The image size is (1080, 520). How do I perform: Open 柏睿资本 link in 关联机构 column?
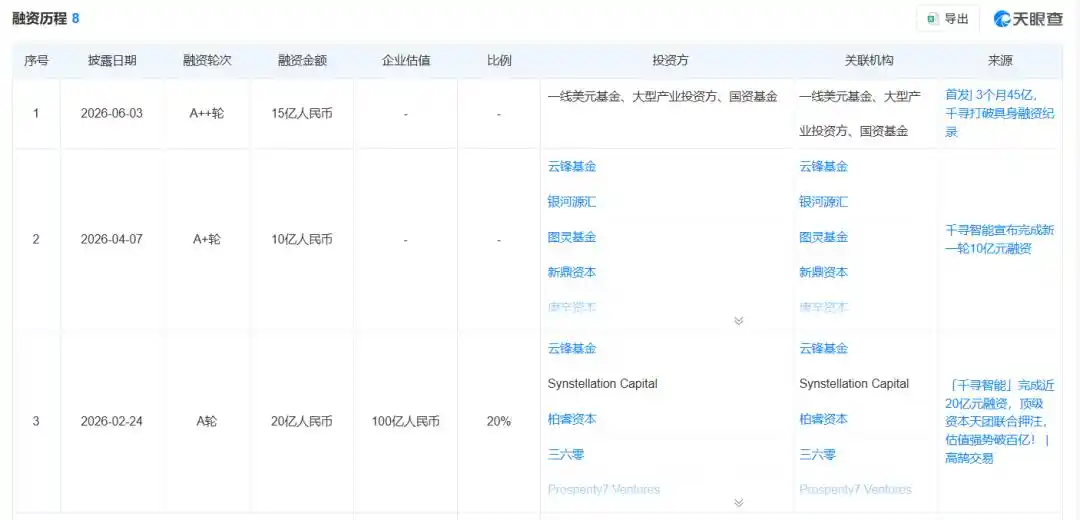[823, 419]
